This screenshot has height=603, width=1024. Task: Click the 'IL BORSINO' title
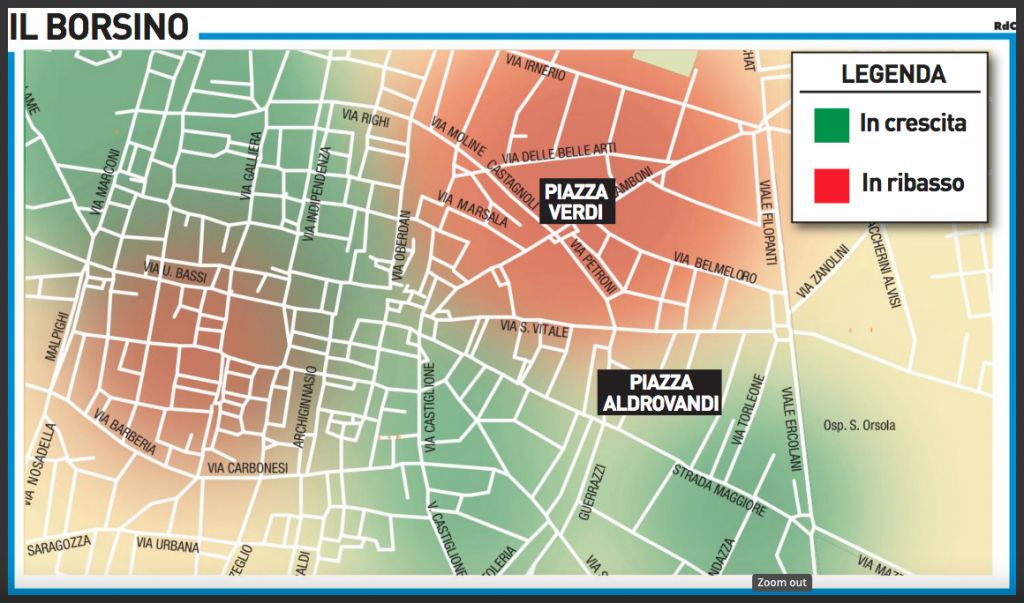point(100,27)
